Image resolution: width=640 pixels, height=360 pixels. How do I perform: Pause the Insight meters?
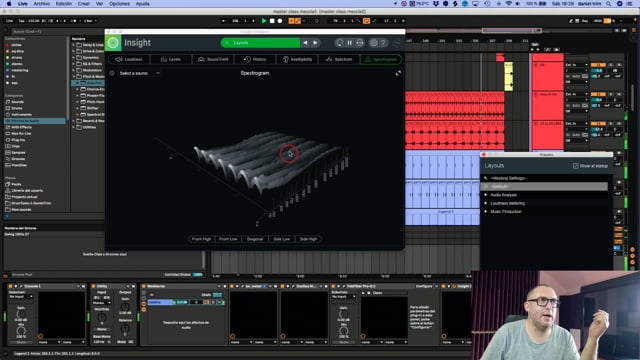pos(349,42)
